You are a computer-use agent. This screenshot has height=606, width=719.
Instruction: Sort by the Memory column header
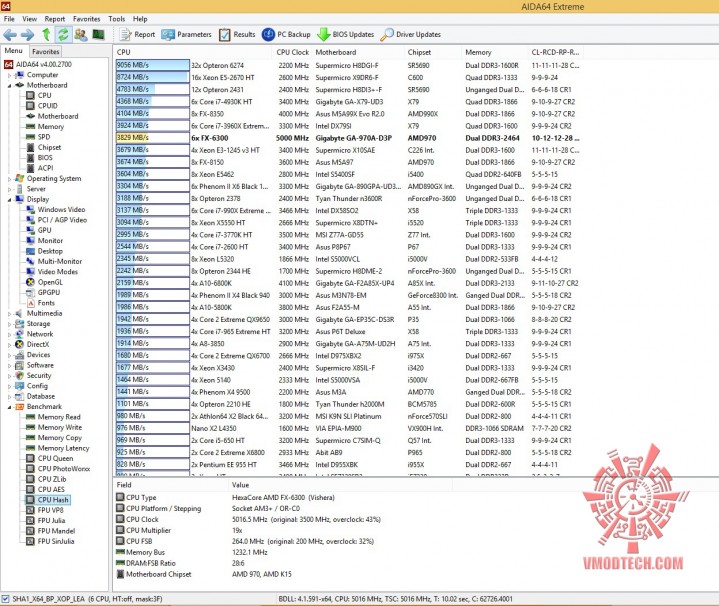[x=495, y=52]
